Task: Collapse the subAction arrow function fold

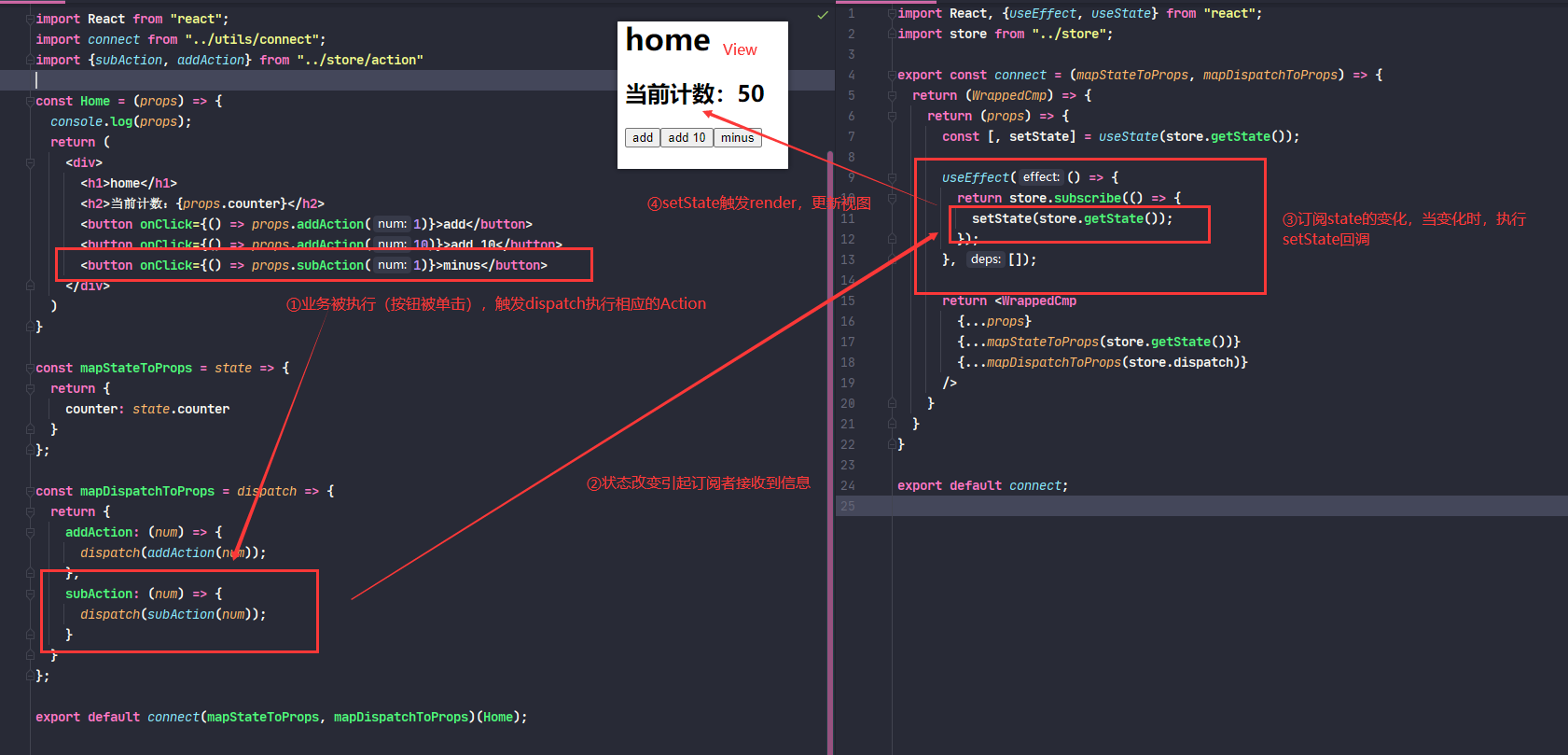Action: click(x=30, y=594)
